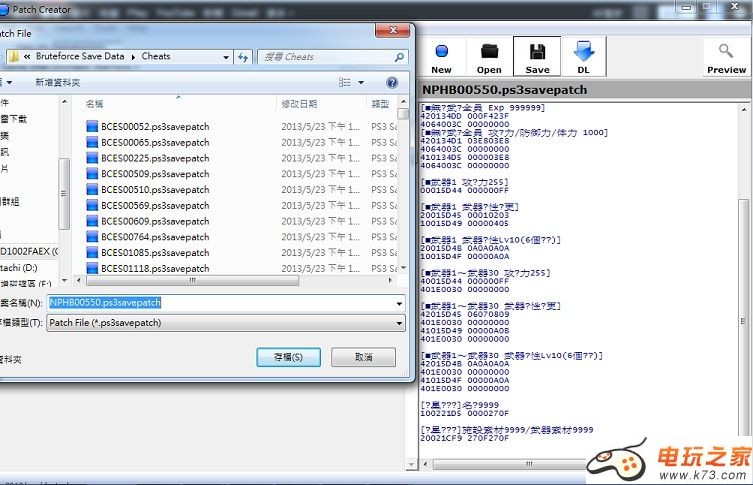Click the Open folder icon
The width and height of the screenshot is (753, 485).
(489, 57)
